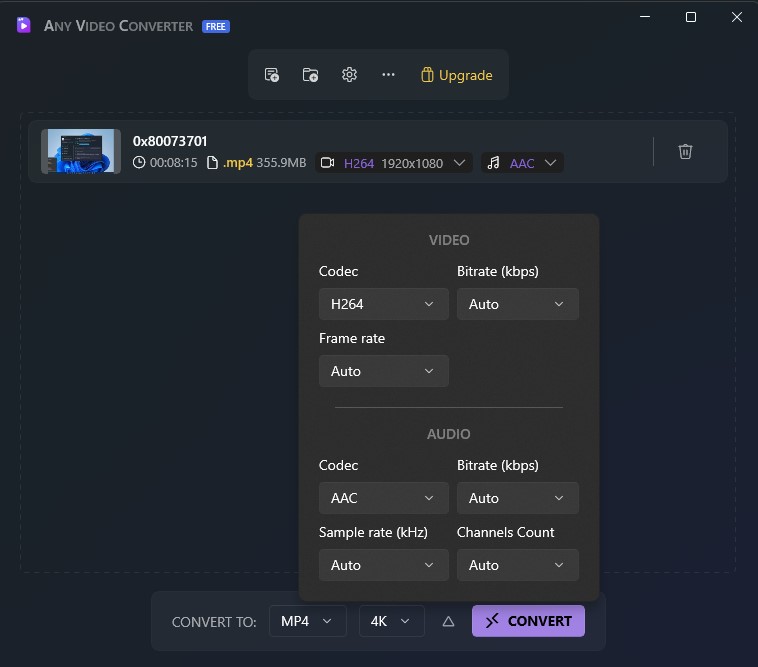This screenshot has height=667, width=758.
Task: Click the file icon beside .mp4
Action: (x=212, y=162)
